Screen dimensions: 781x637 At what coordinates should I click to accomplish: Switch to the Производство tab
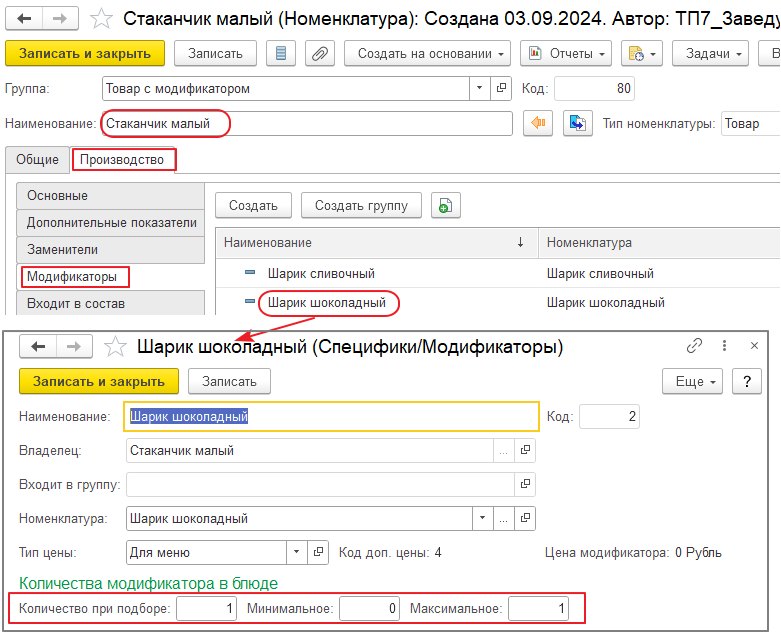coord(122,159)
